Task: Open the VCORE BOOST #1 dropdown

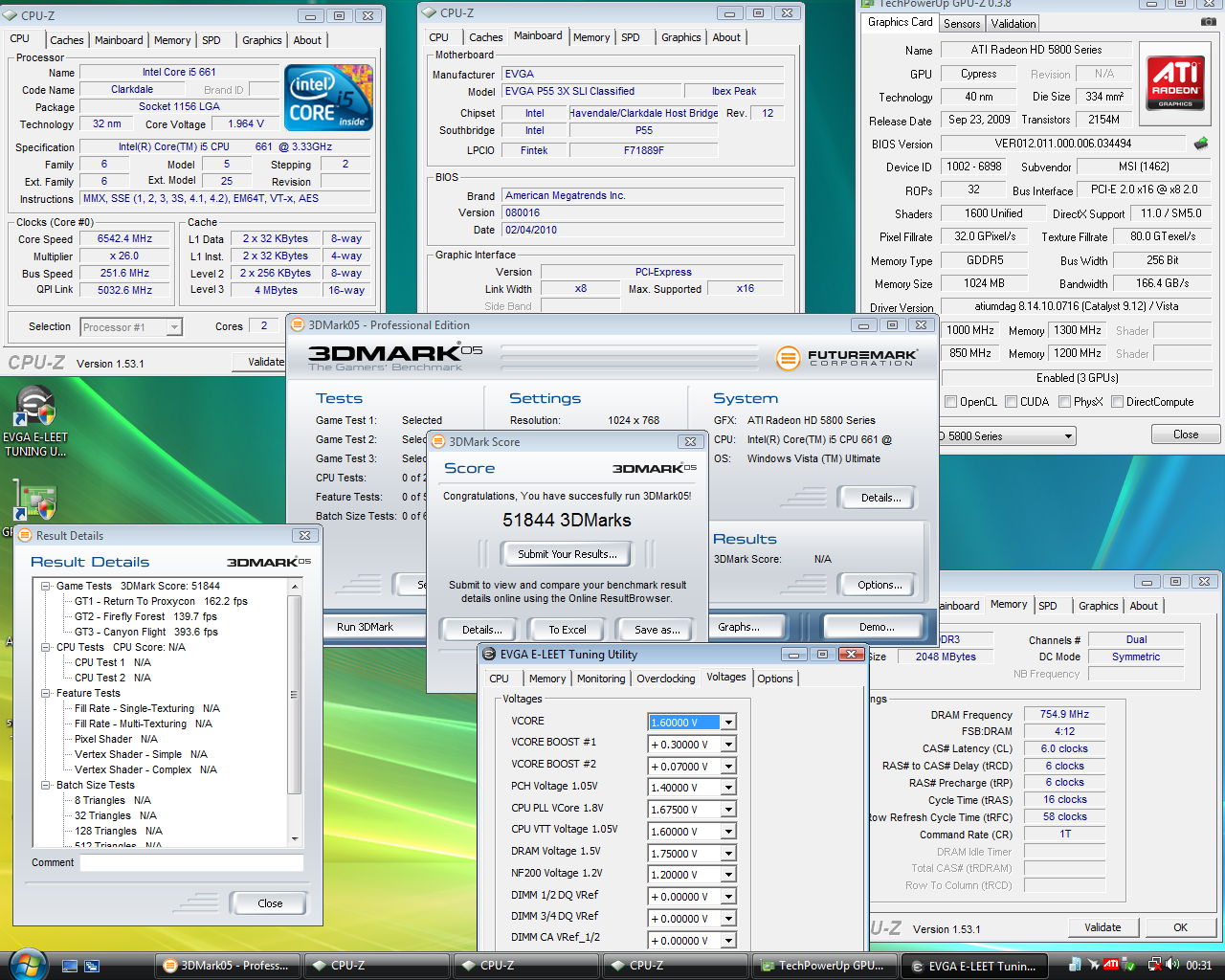Action: (x=728, y=745)
